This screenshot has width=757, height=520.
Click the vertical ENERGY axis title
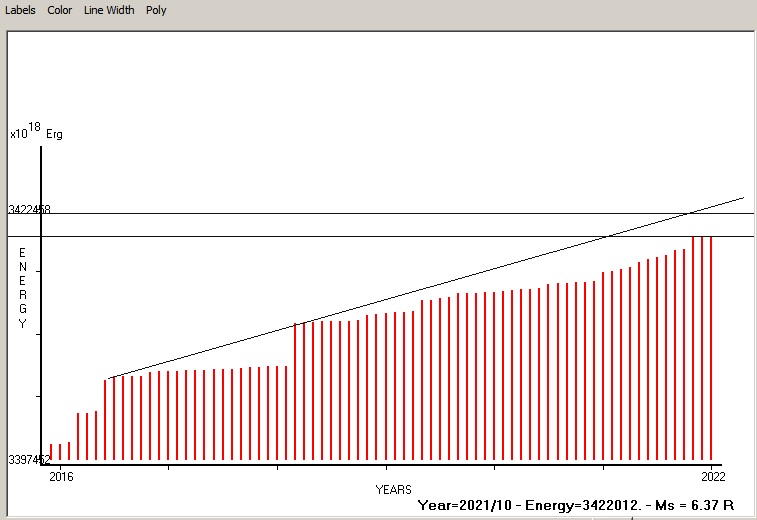coord(23,289)
